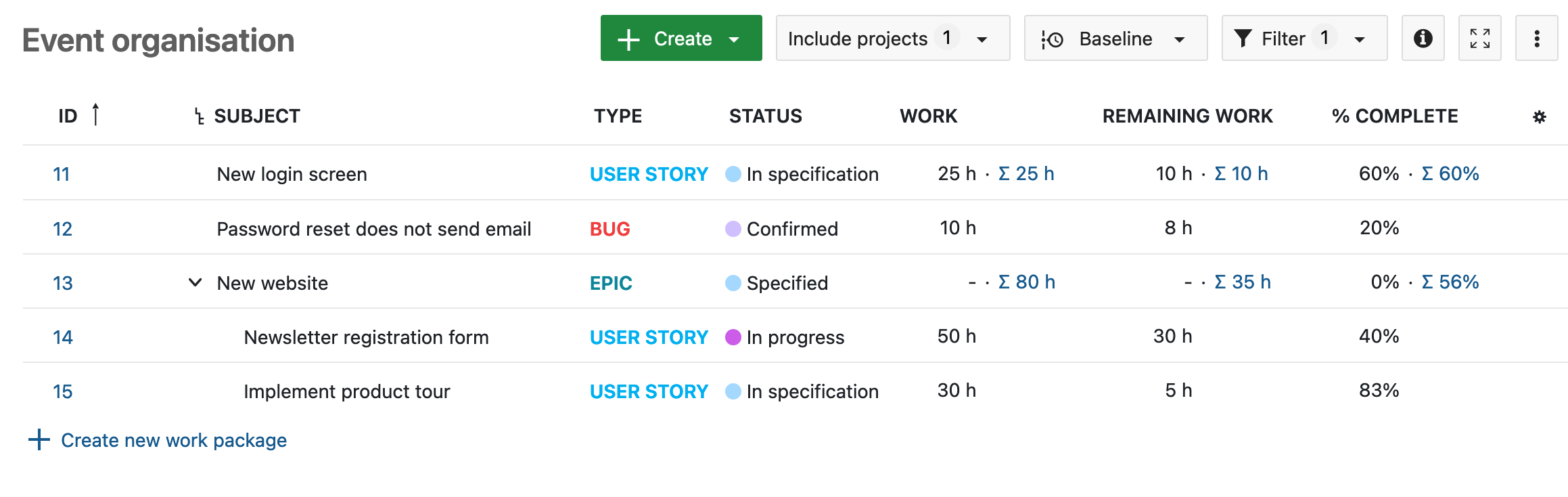This screenshot has height=497, width=1568.
Task: Click Create new work package link
Action: pos(174,441)
